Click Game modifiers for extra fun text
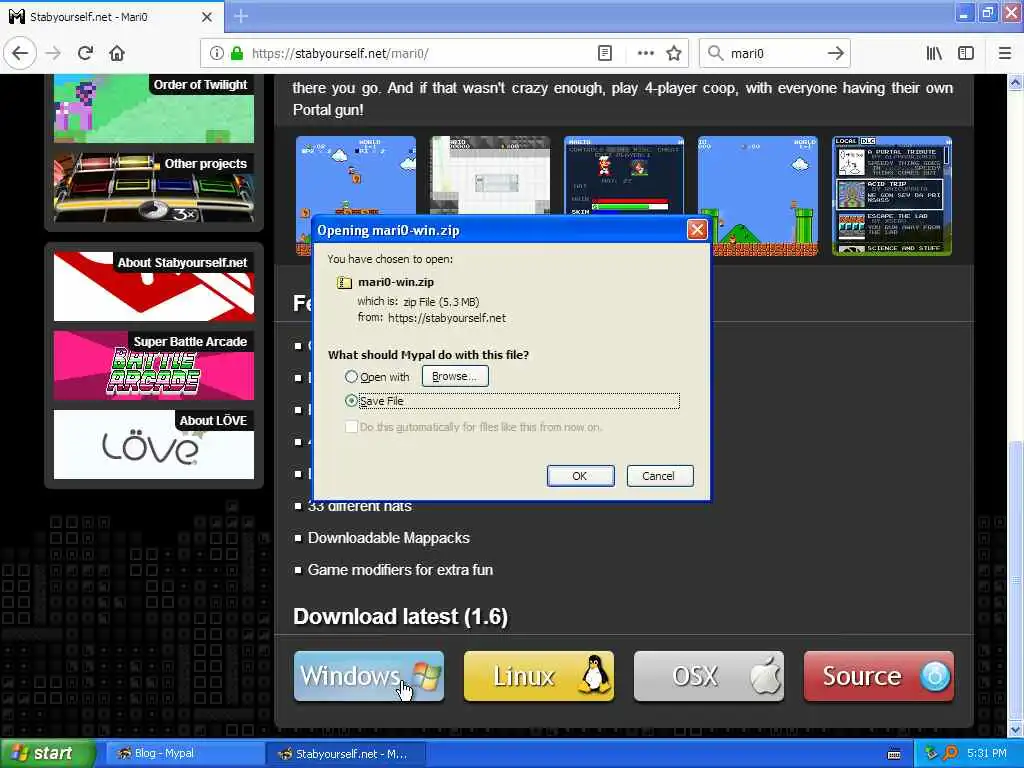The height and width of the screenshot is (768, 1024). pos(400,570)
